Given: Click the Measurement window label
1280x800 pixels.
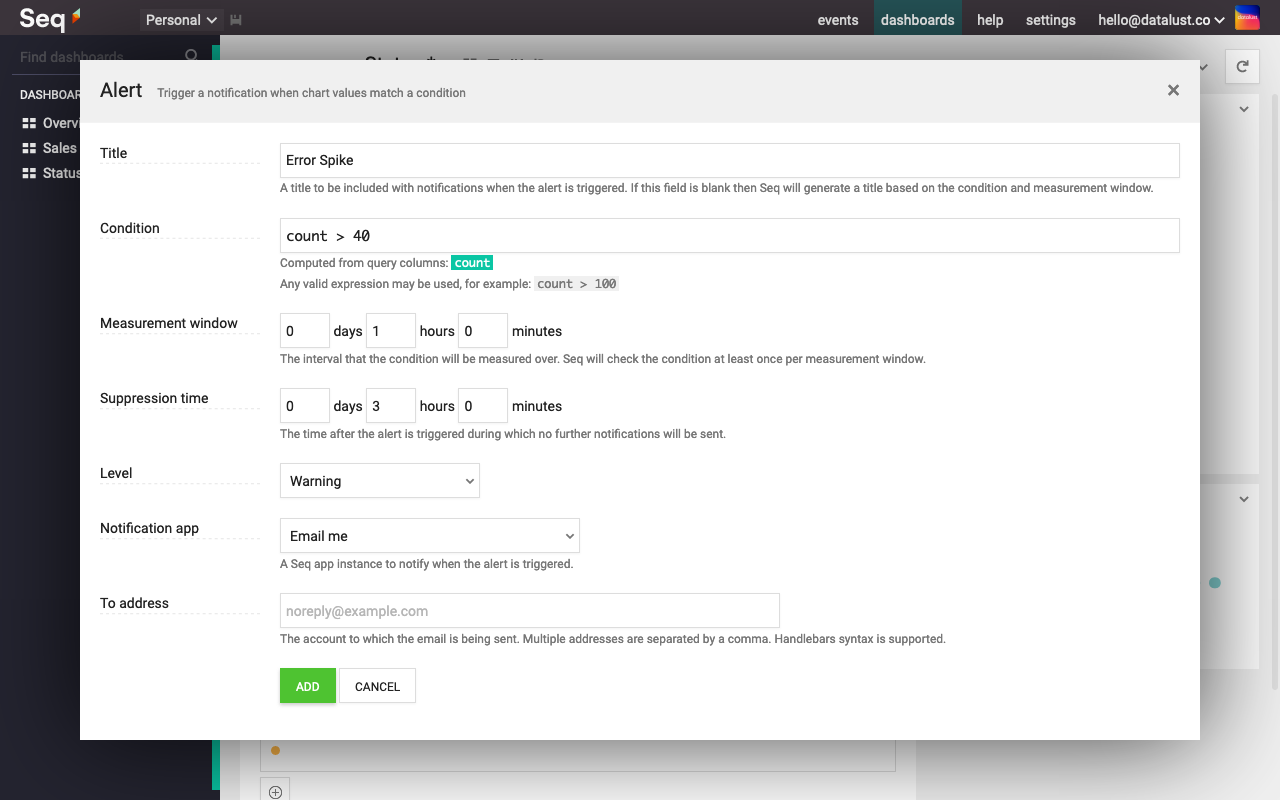Looking at the screenshot, I should [169, 323].
